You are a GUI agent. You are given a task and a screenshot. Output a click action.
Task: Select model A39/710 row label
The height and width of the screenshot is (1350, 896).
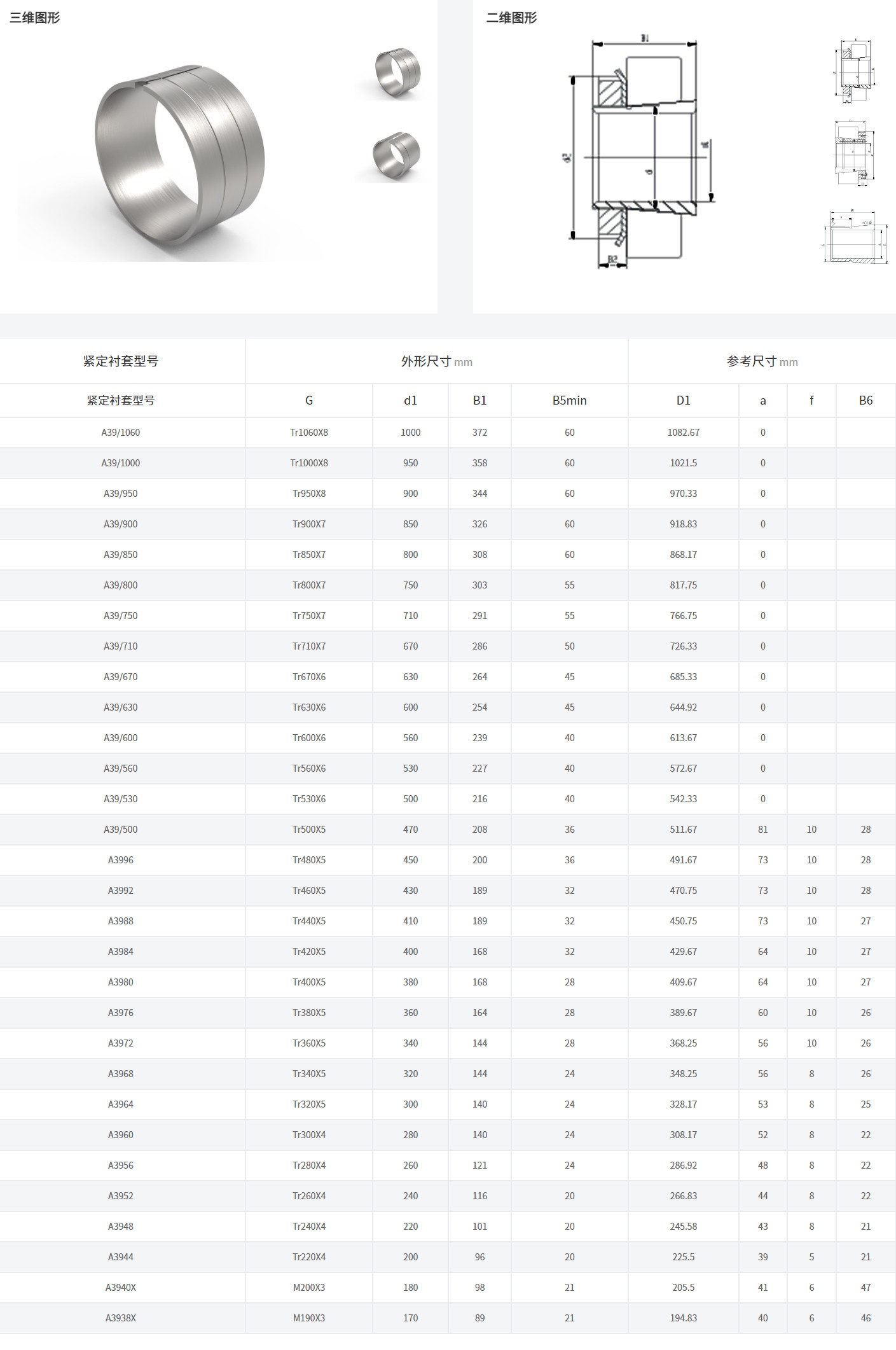[121, 646]
